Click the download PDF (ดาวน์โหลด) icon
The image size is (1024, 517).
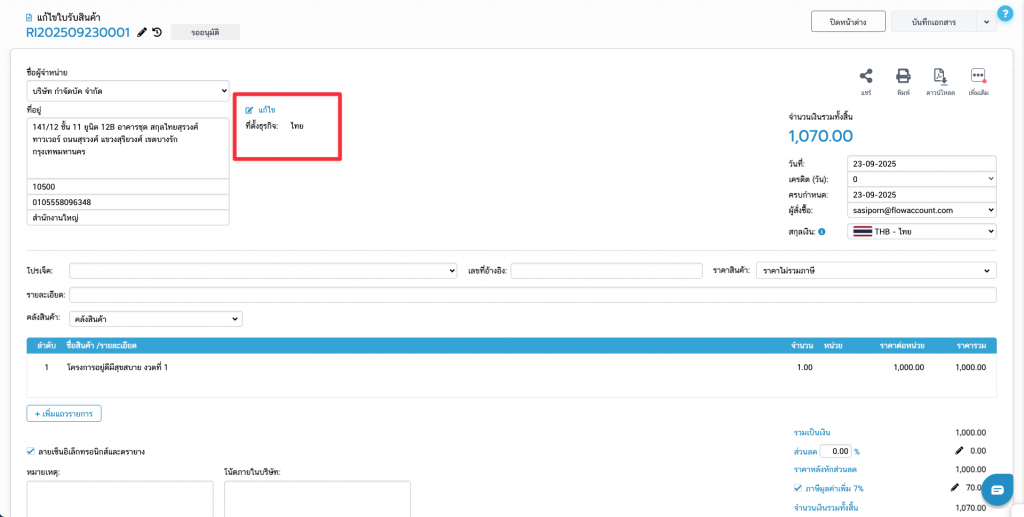tap(940, 77)
